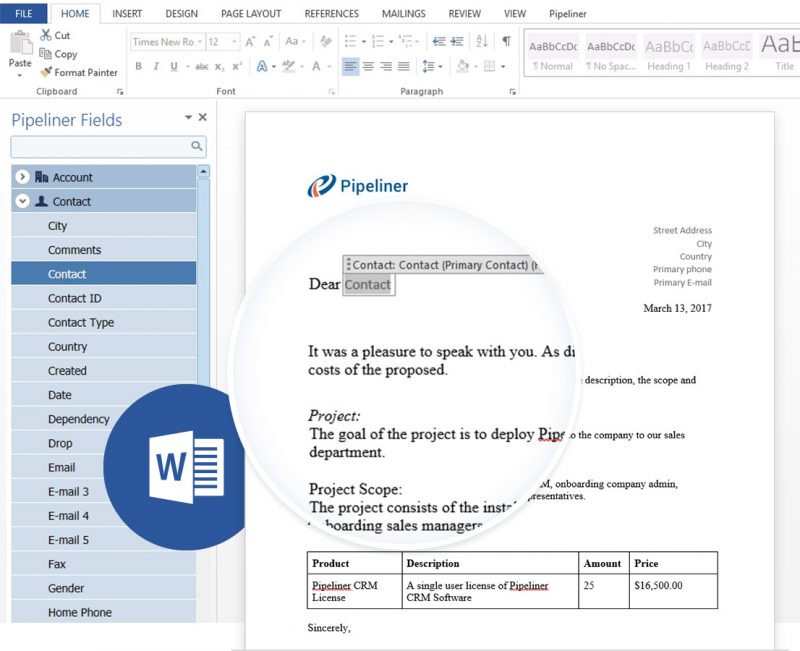
Task: Click the Clear Formatting eraser icon
Action: click(x=326, y=41)
